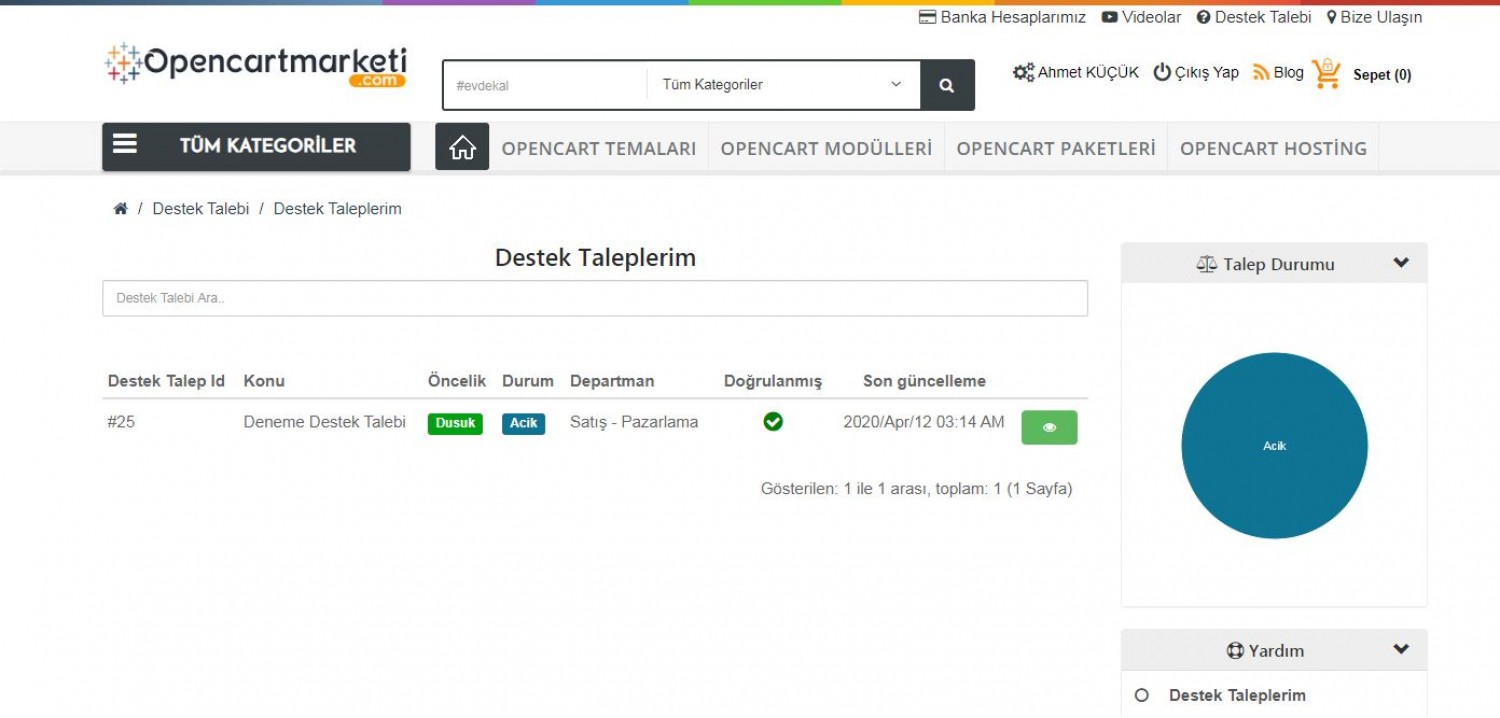The height and width of the screenshot is (718, 1500).
Task: Open Destek Talebi top link
Action: [1263, 17]
